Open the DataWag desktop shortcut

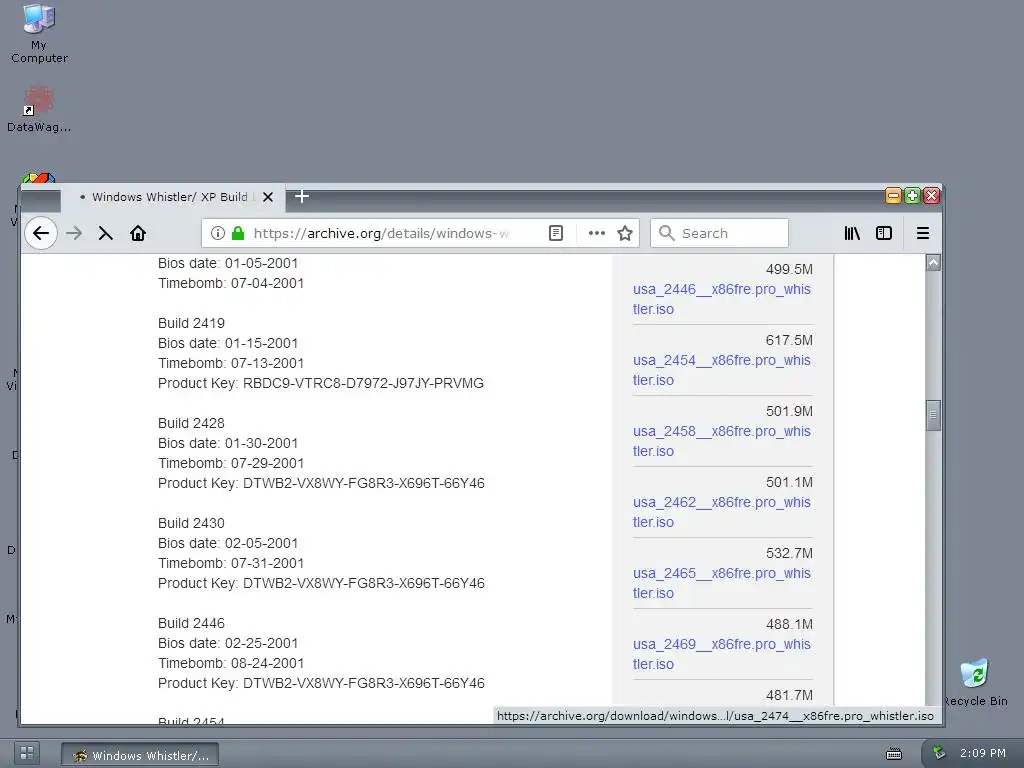pyautogui.click(x=39, y=109)
